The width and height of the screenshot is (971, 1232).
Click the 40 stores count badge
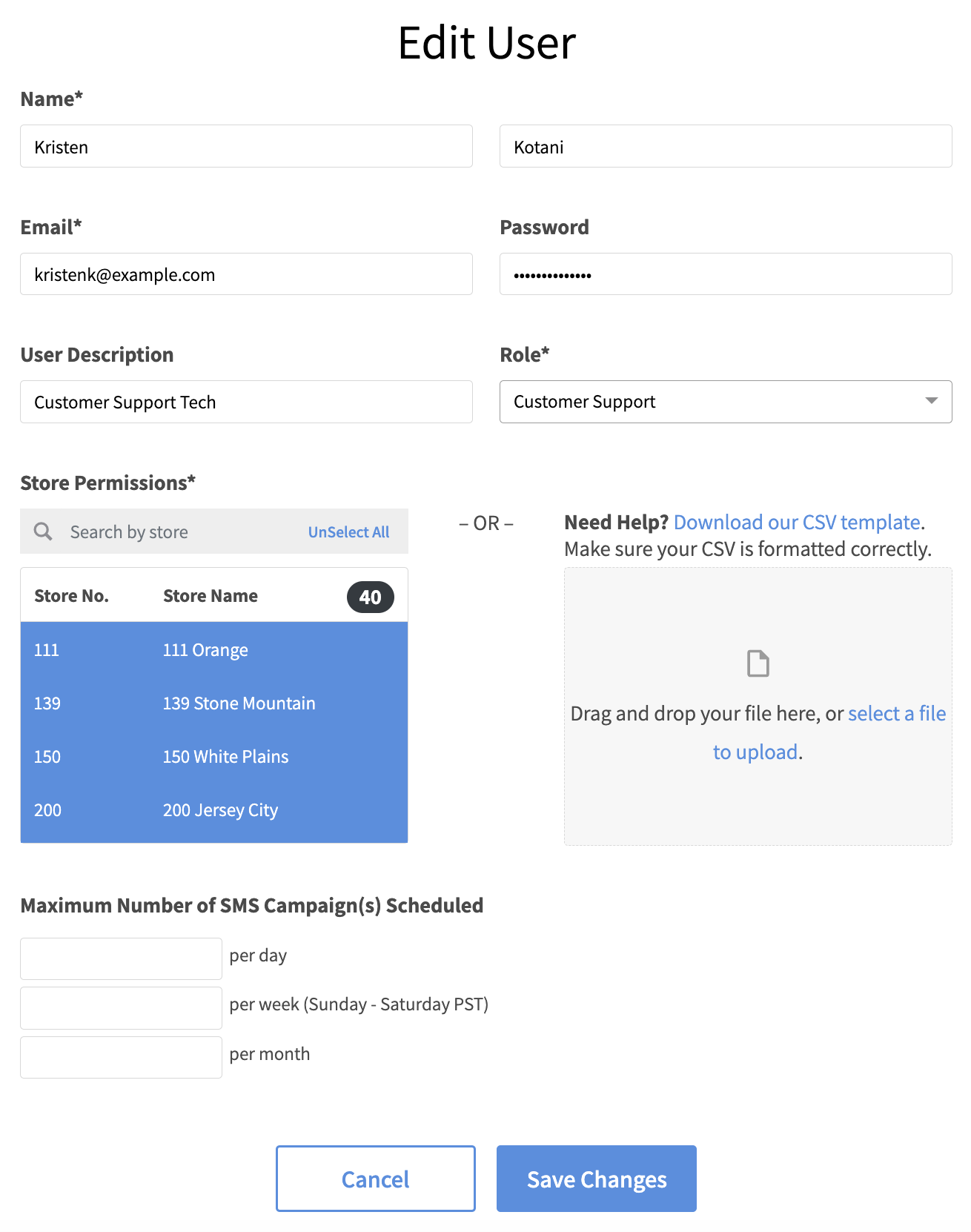[x=370, y=597]
